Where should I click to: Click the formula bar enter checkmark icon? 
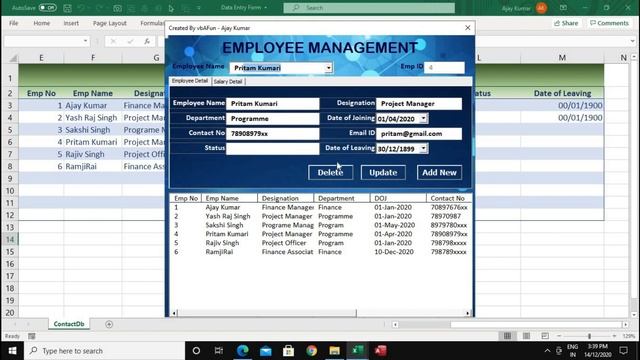click(x=130, y=41)
